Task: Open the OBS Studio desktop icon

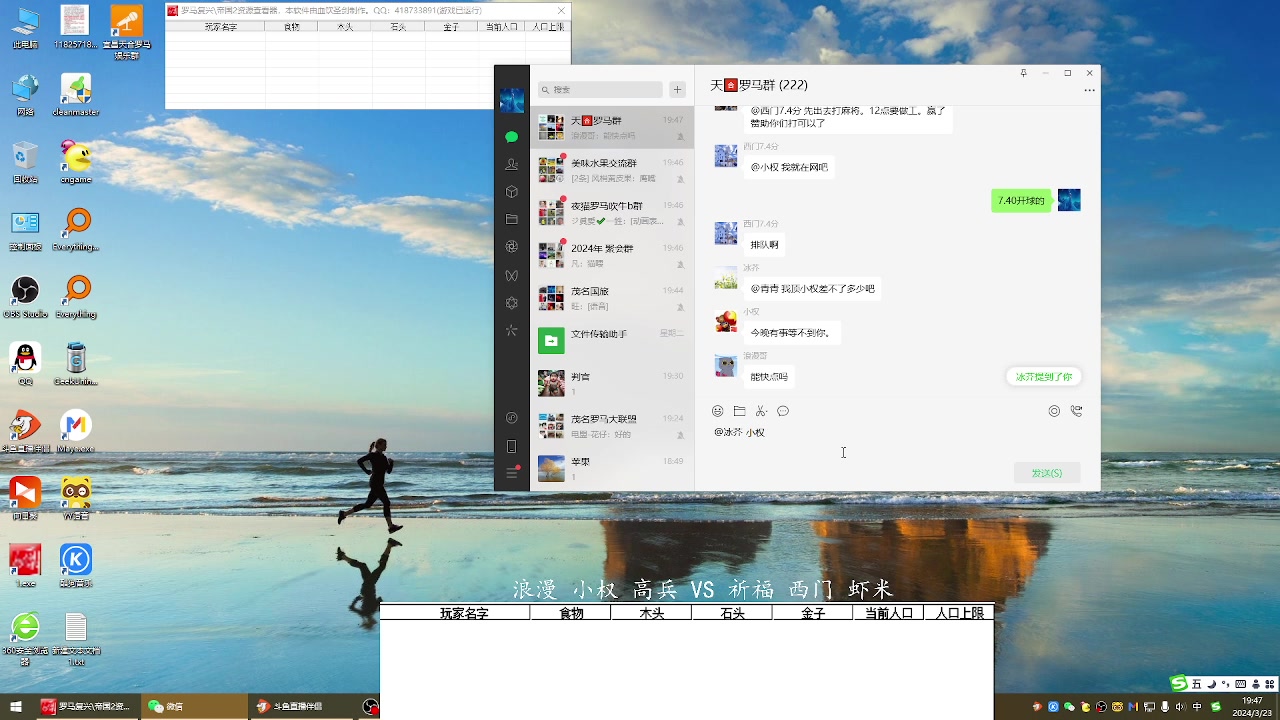Action: (25, 298)
